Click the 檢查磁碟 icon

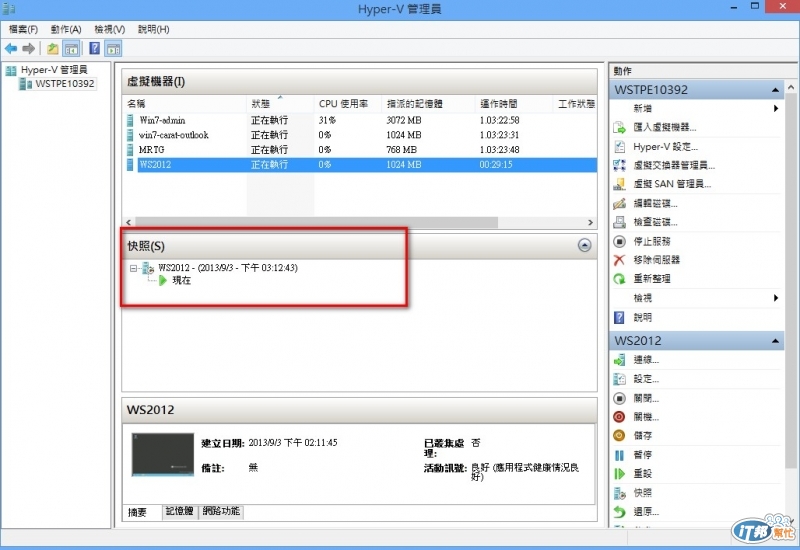tap(619, 222)
